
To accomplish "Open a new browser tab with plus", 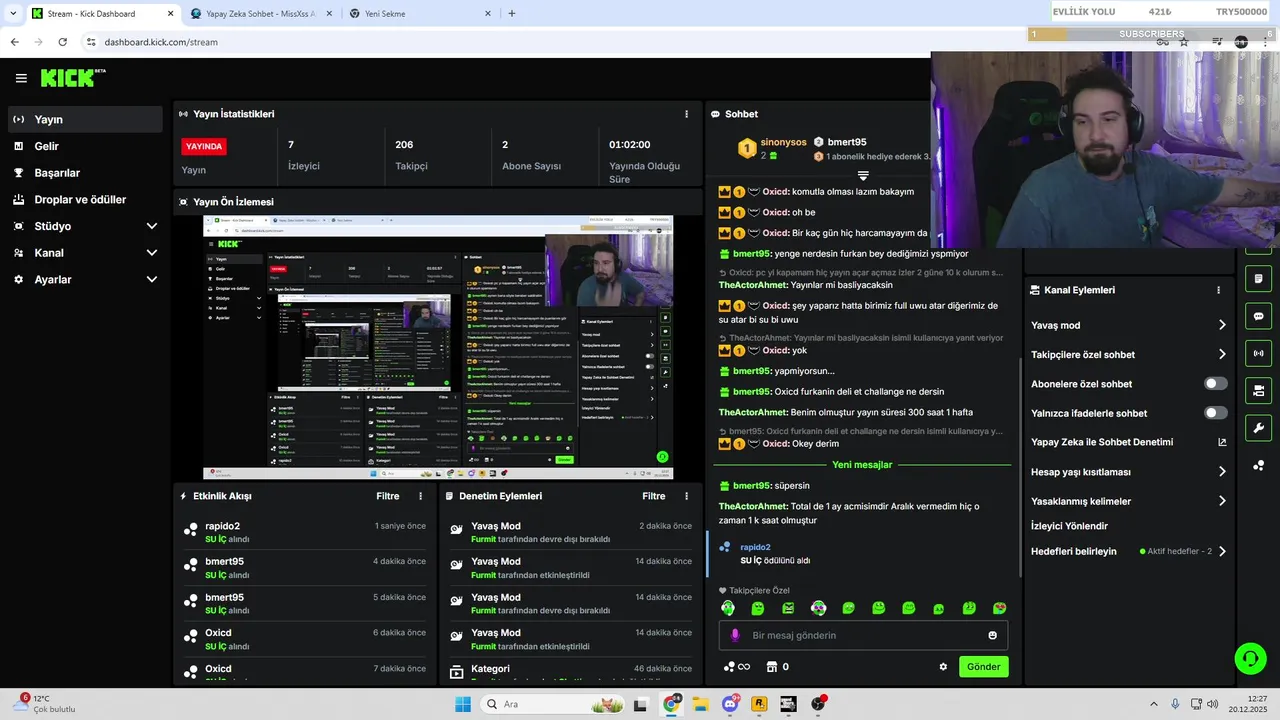I will point(512,14).
